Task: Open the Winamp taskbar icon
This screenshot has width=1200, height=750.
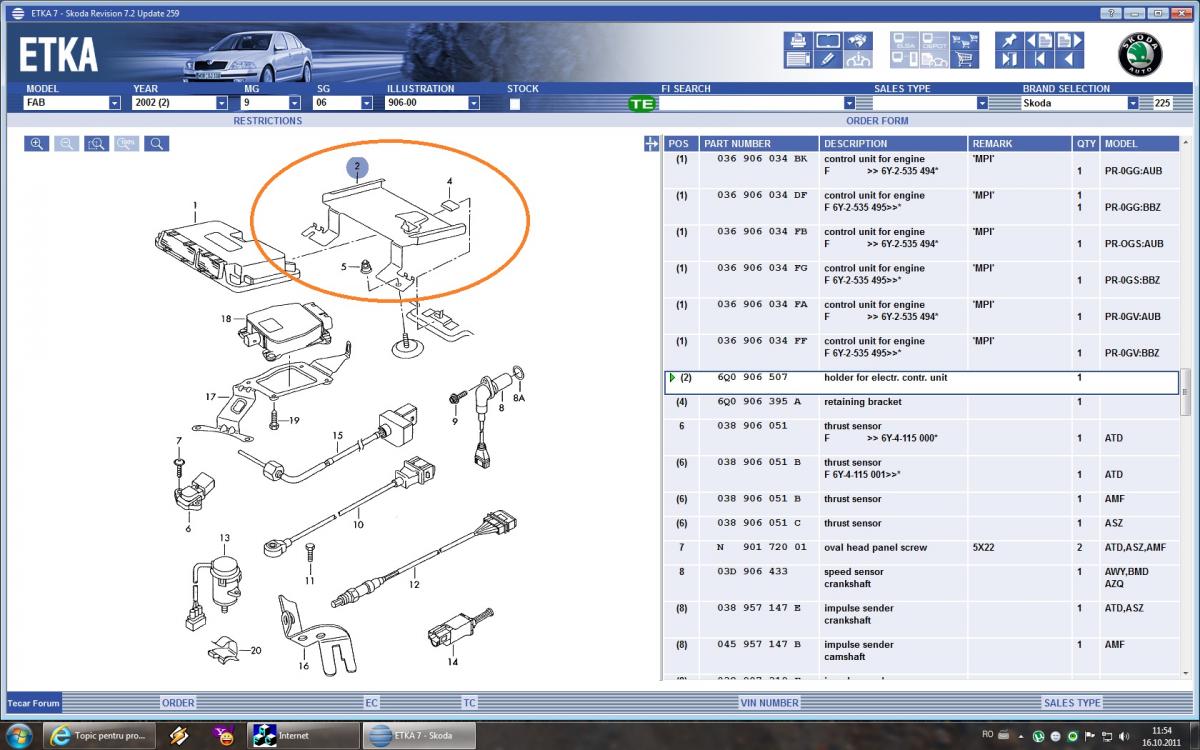Action: click(x=179, y=736)
